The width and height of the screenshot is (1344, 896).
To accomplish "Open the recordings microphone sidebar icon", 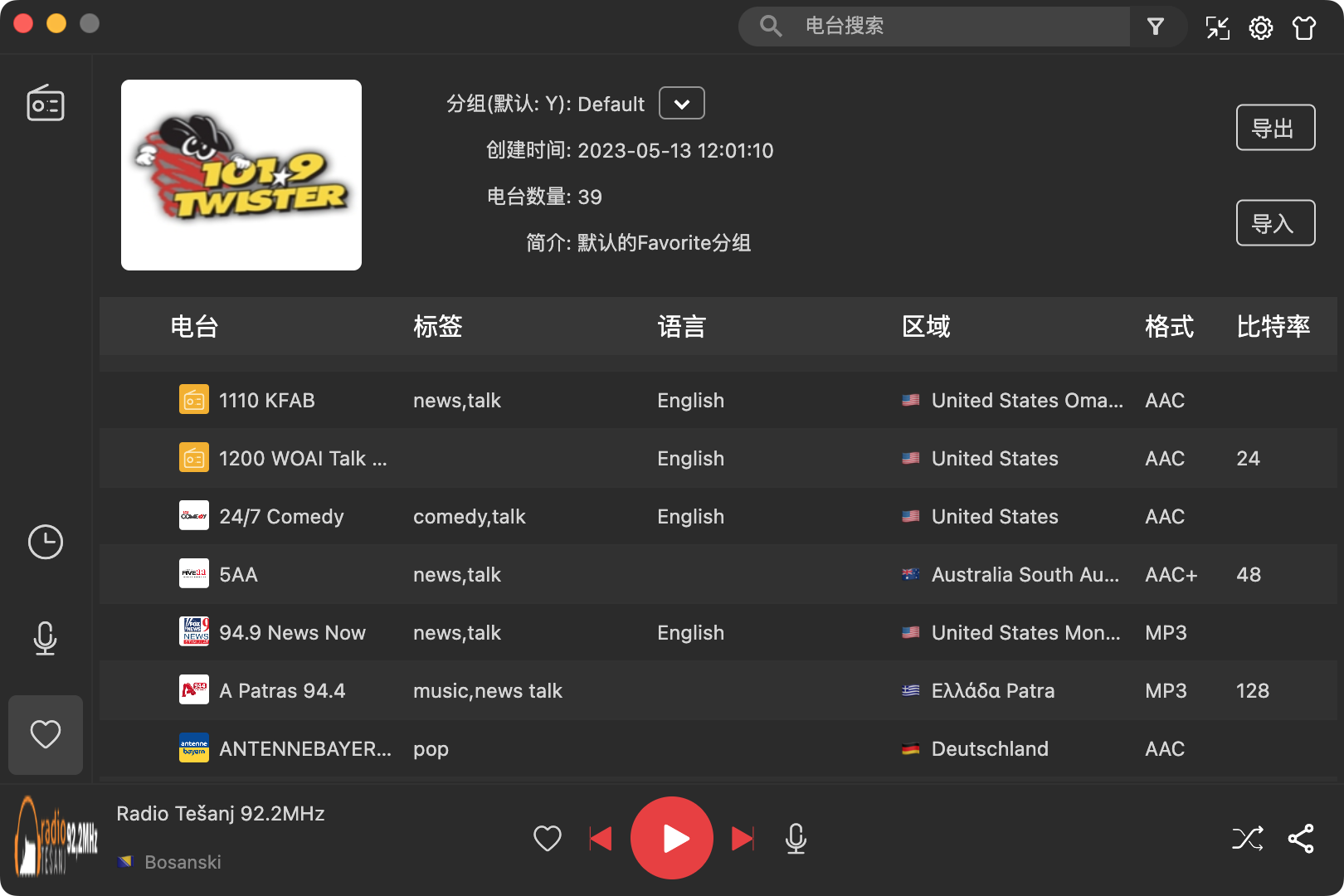I will coord(46,638).
